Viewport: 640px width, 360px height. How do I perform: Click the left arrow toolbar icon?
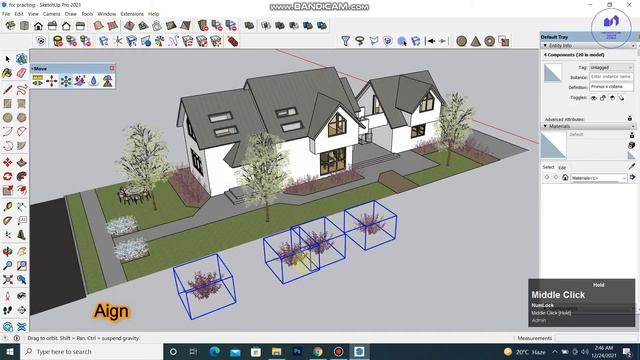tap(430, 41)
